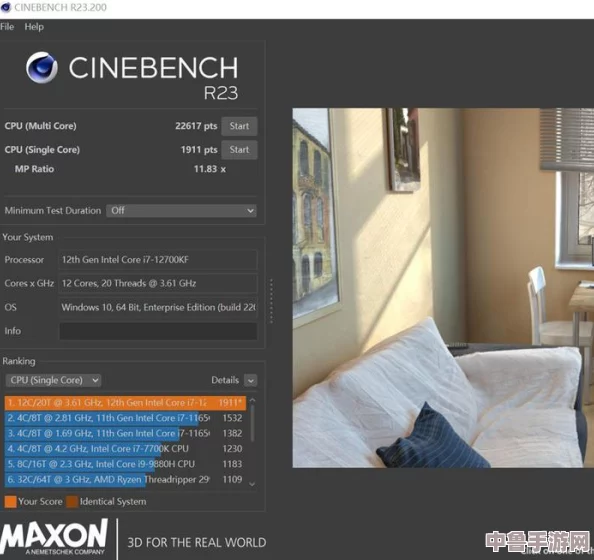Click the Cinebench title bar app icon
This screenshot has height=560, width=594.
(6, 7)
